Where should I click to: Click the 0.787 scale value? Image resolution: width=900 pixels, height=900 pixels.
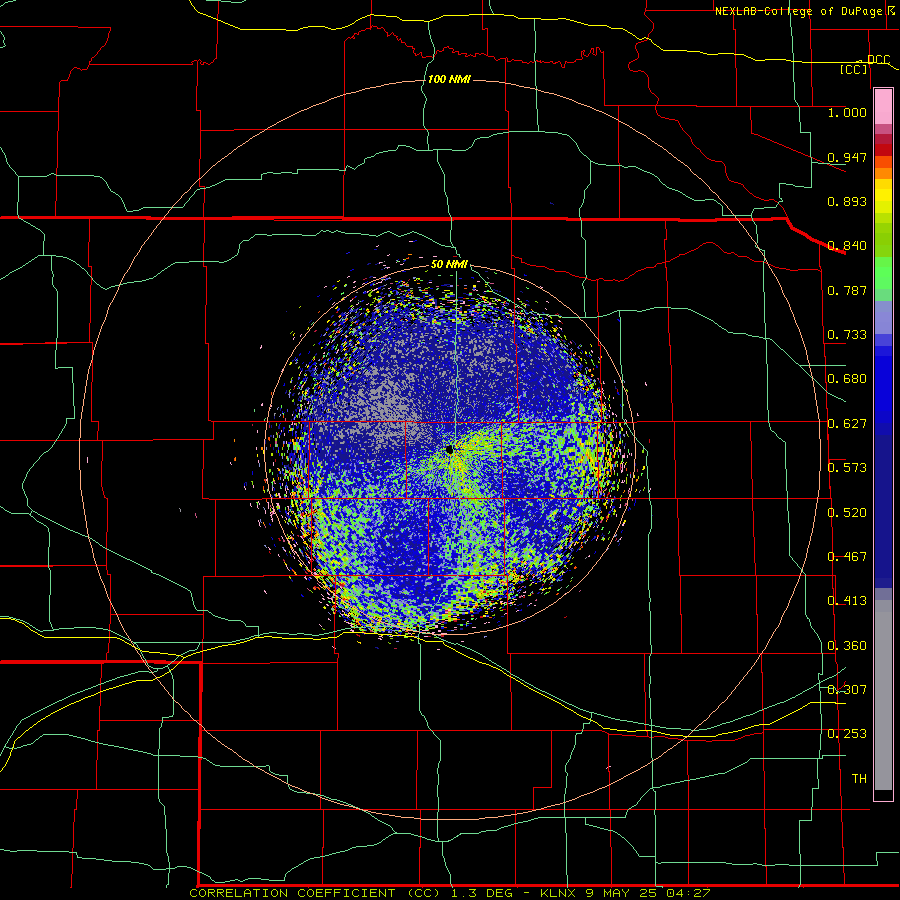(847, 290)
